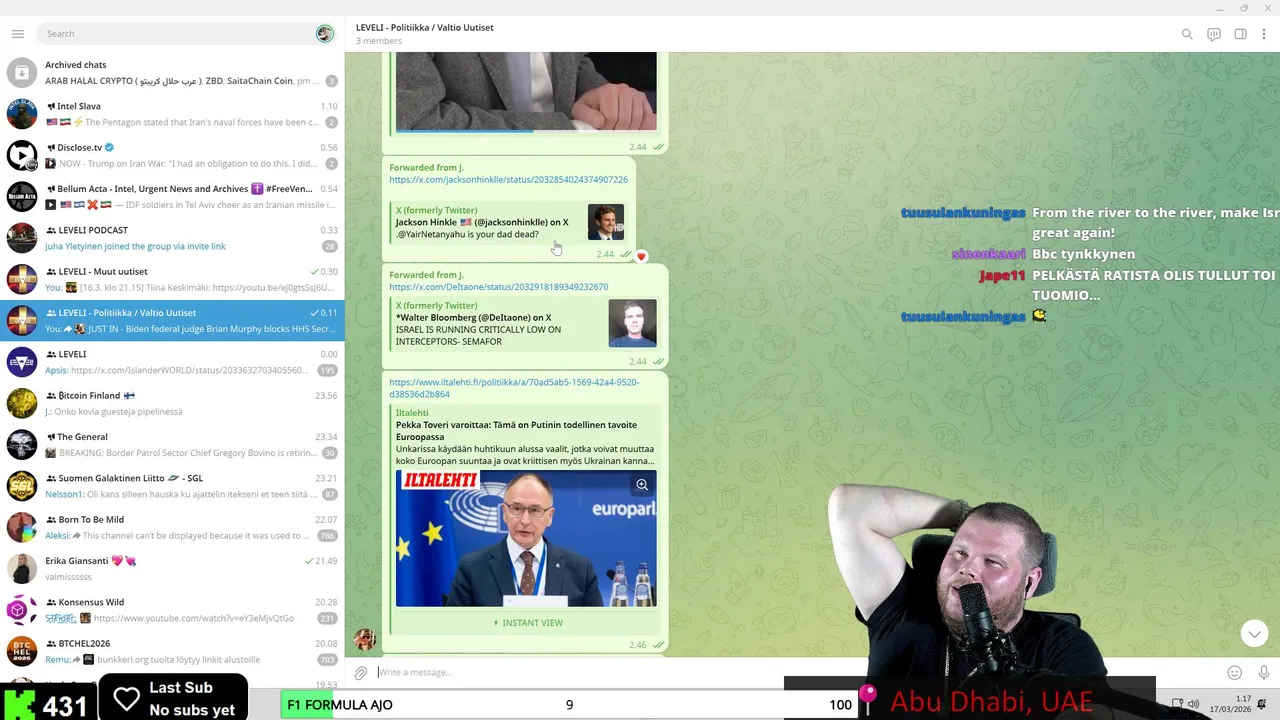The width and height of the screenshot is (1280, 720).
Task: Click Bellum Acta avatar
Action: (22, 197)
